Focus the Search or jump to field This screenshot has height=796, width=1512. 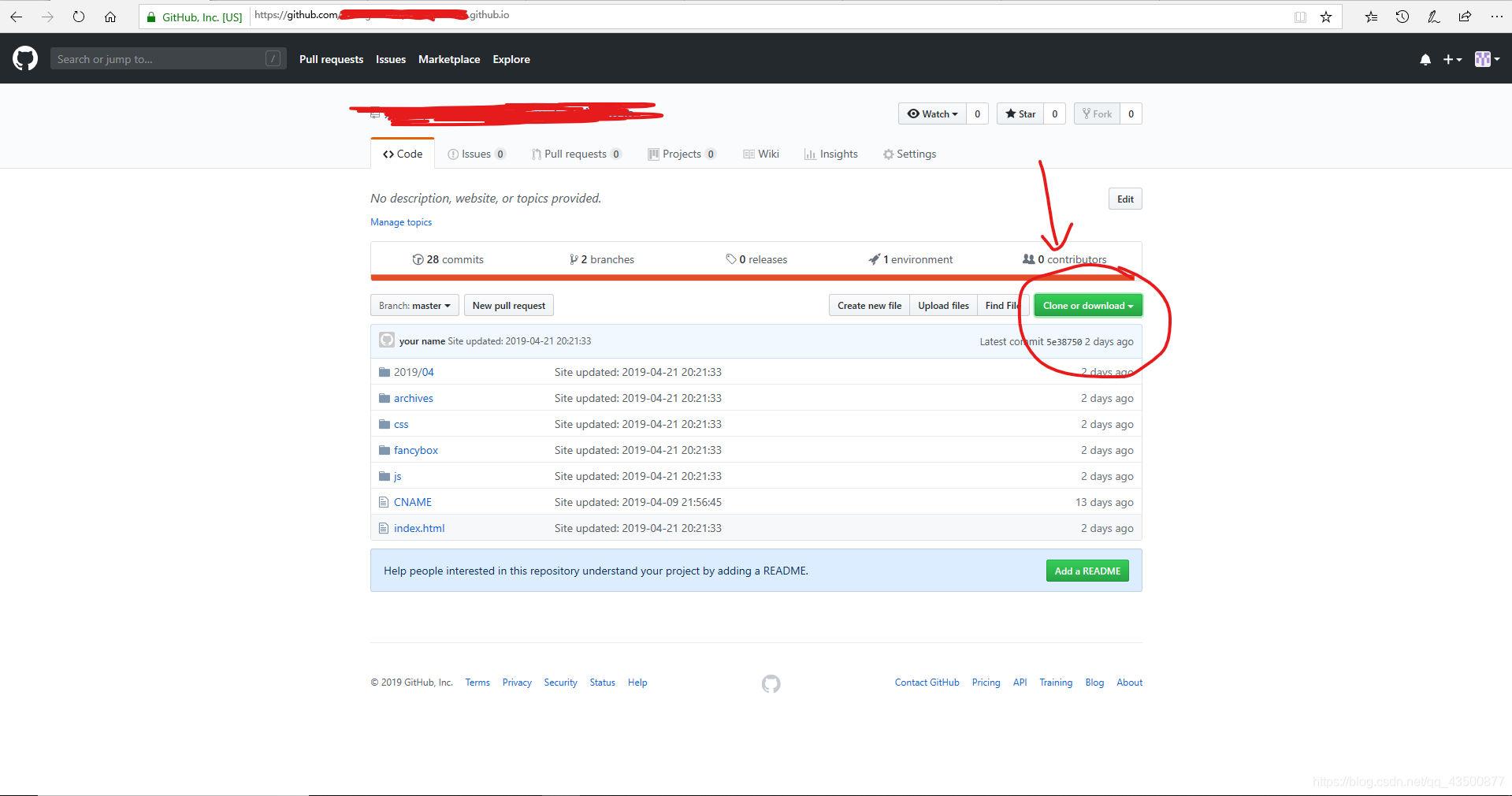tap(168, 59)
